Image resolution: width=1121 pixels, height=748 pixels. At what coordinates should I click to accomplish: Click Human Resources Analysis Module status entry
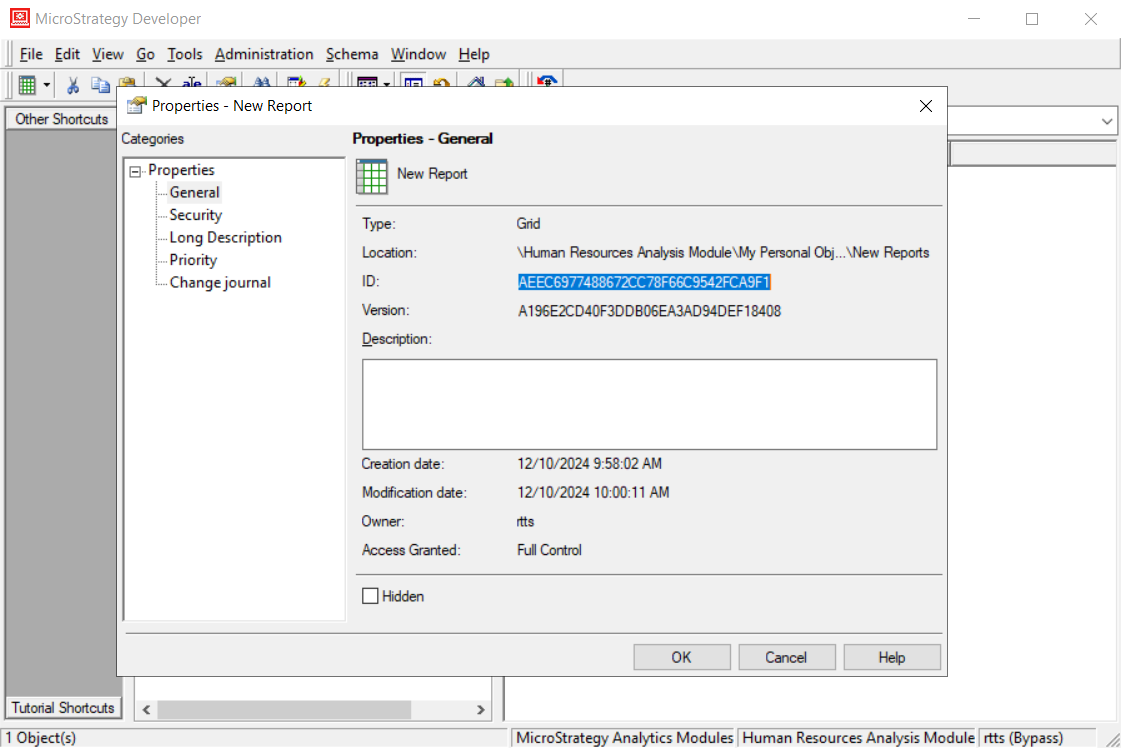858,737
